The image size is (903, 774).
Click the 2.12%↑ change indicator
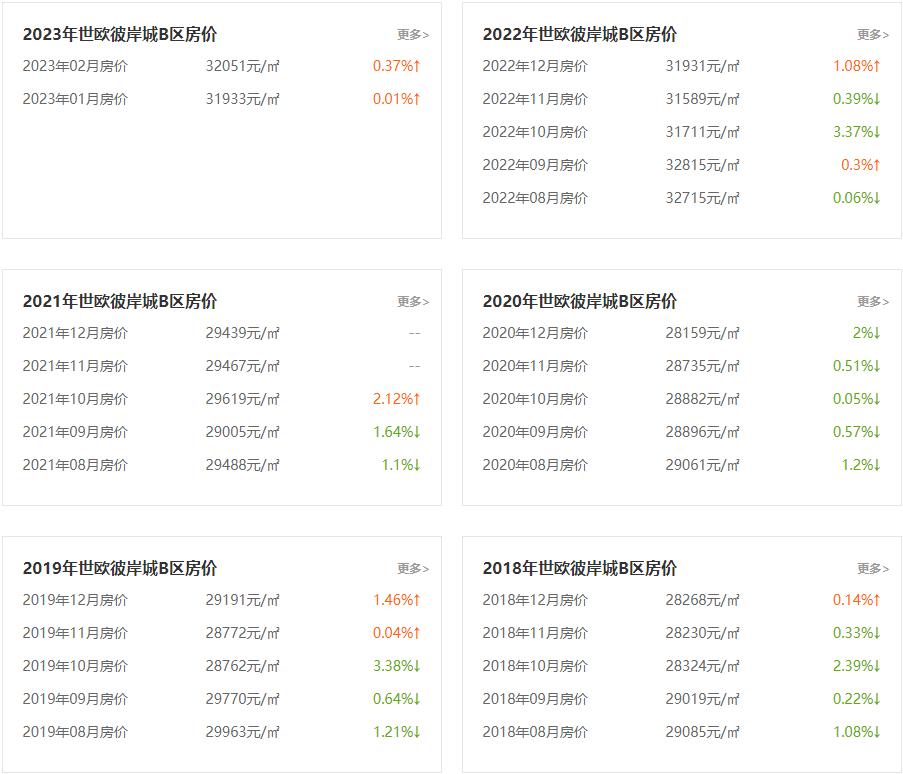(396, 399)
